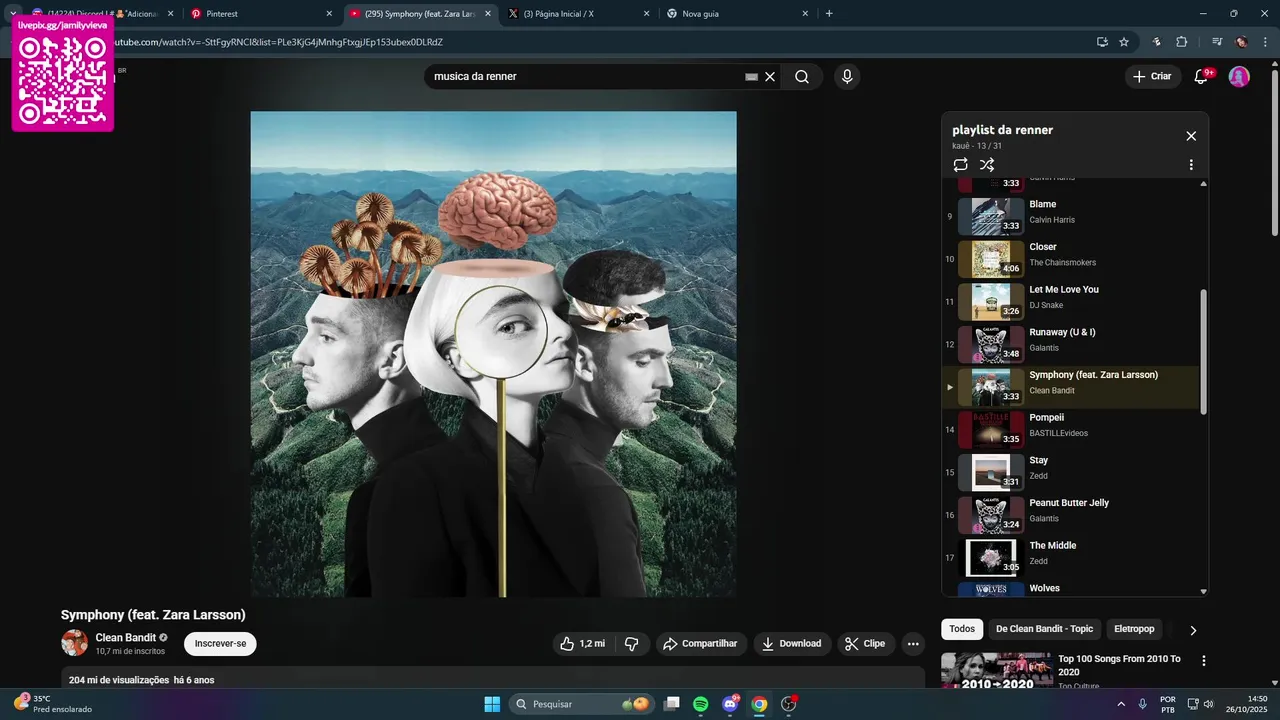Play Closer by The Chainsmokers from playlist
Viewport: 1280px width, 720px height.
click(x=1071, y=259)
